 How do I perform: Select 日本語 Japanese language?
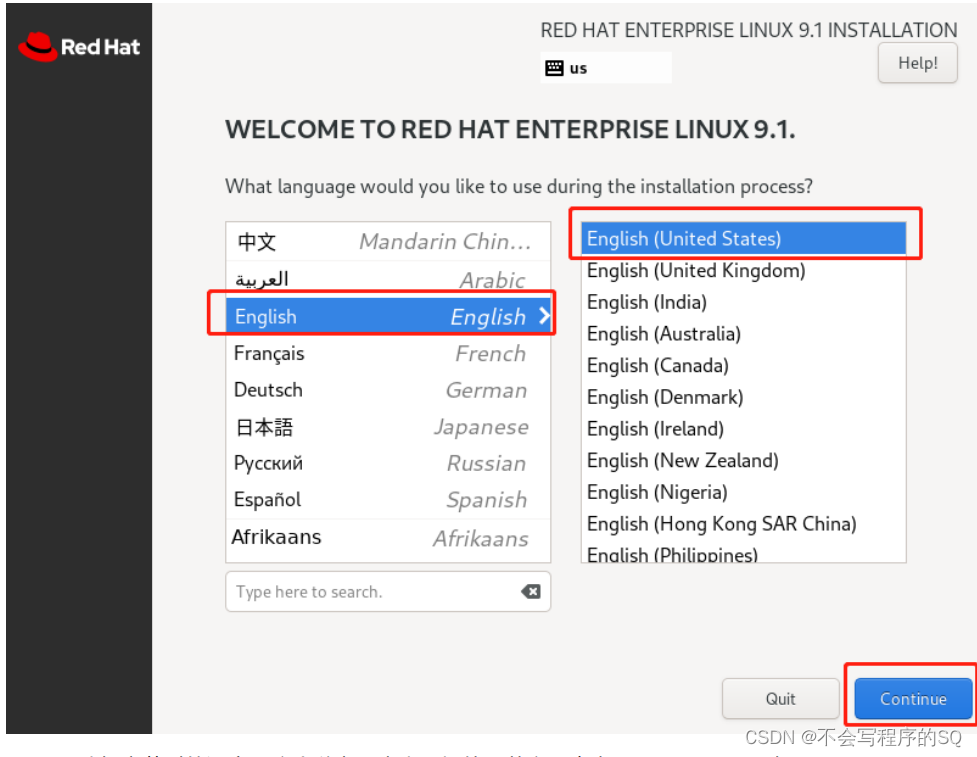click(x=388, y=427)
